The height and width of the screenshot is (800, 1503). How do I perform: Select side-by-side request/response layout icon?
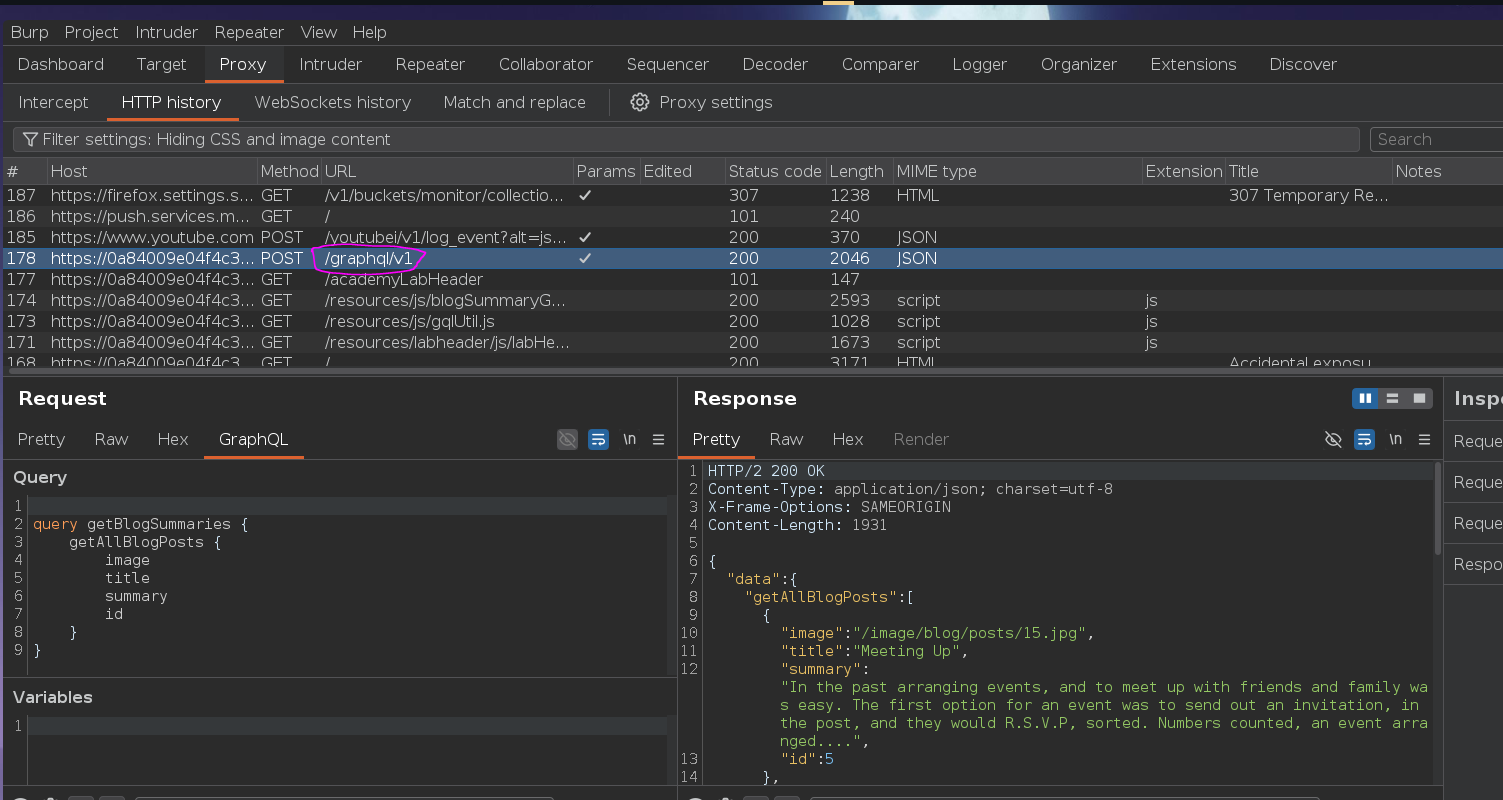tap(1365, 398)
